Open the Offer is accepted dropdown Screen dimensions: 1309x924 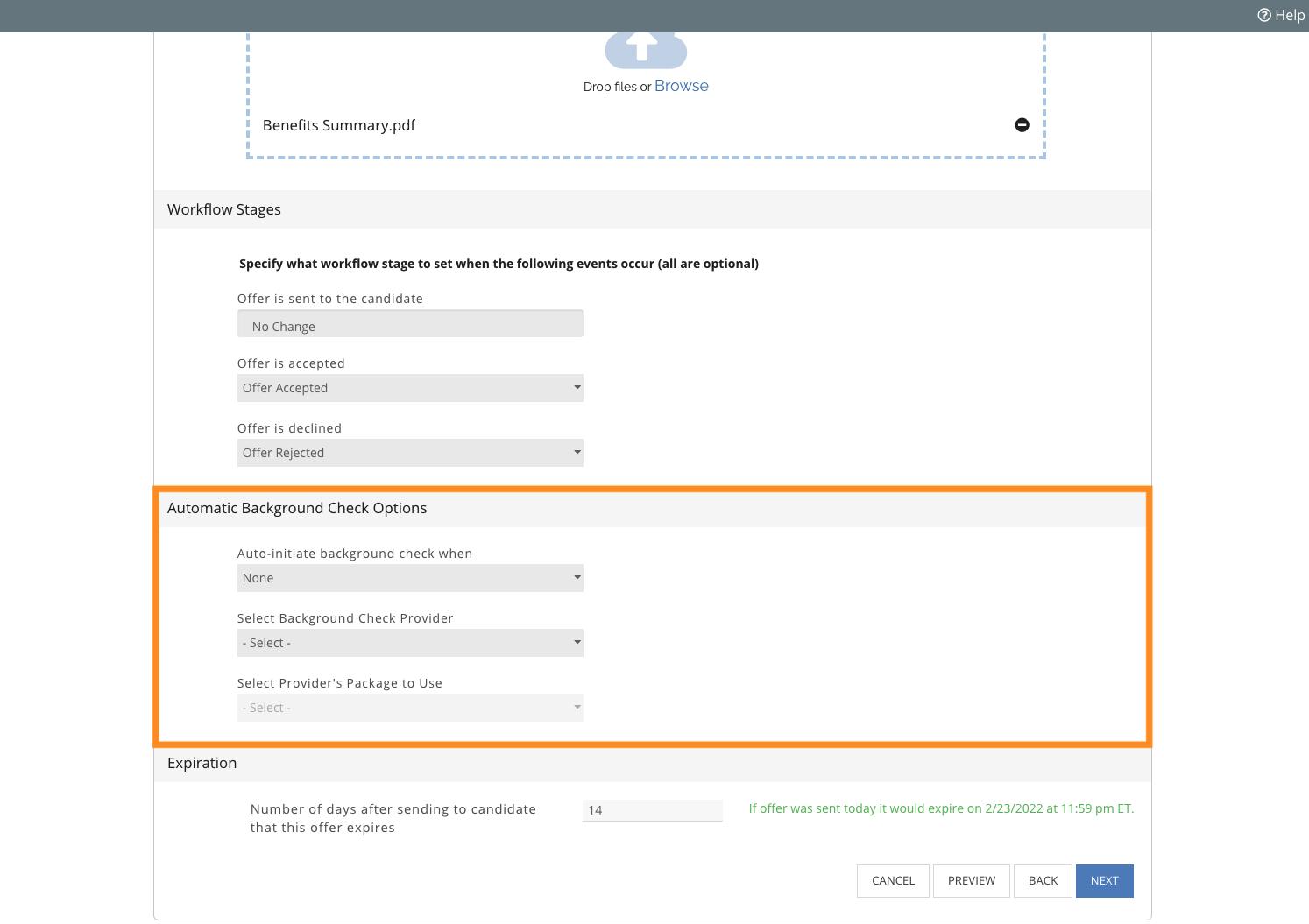click(x=410, y=388)
